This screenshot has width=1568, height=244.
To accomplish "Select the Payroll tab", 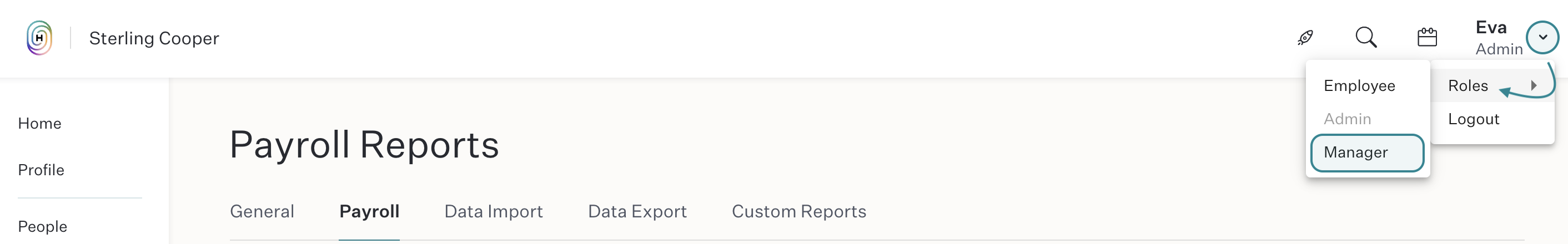I will [x=369, y=211].
